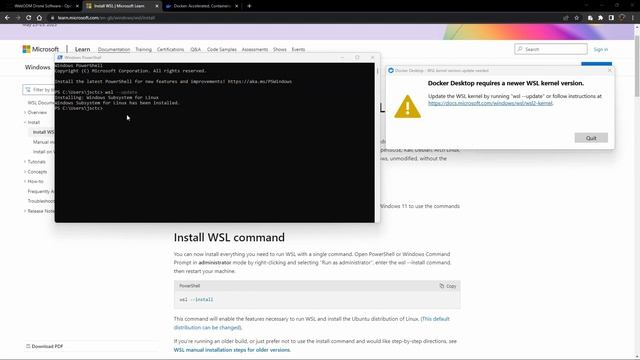Click the Docker Desktop dialog title icon
The height and width of the screenshot is (360, 640).
pos(391,71)
